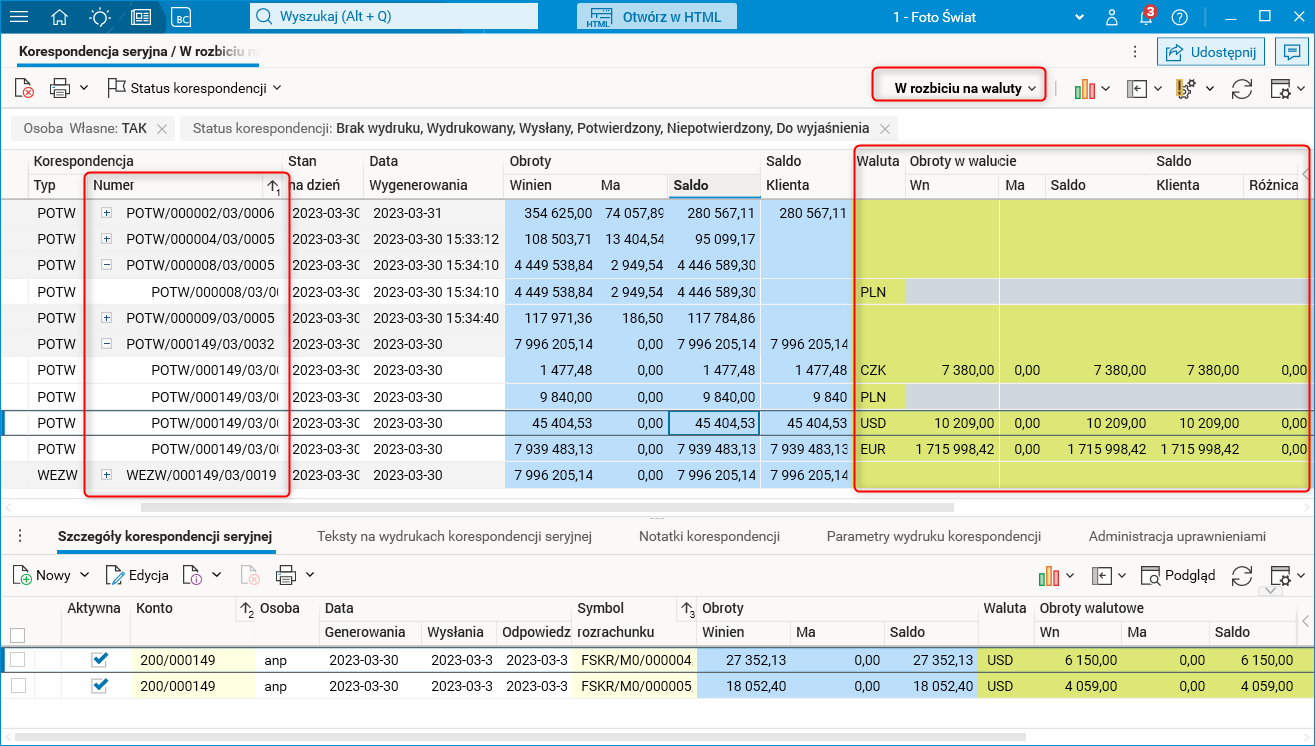Open the chart icon in upper toolbar
Screen dimensions: 1315x746
(1085, 88)
